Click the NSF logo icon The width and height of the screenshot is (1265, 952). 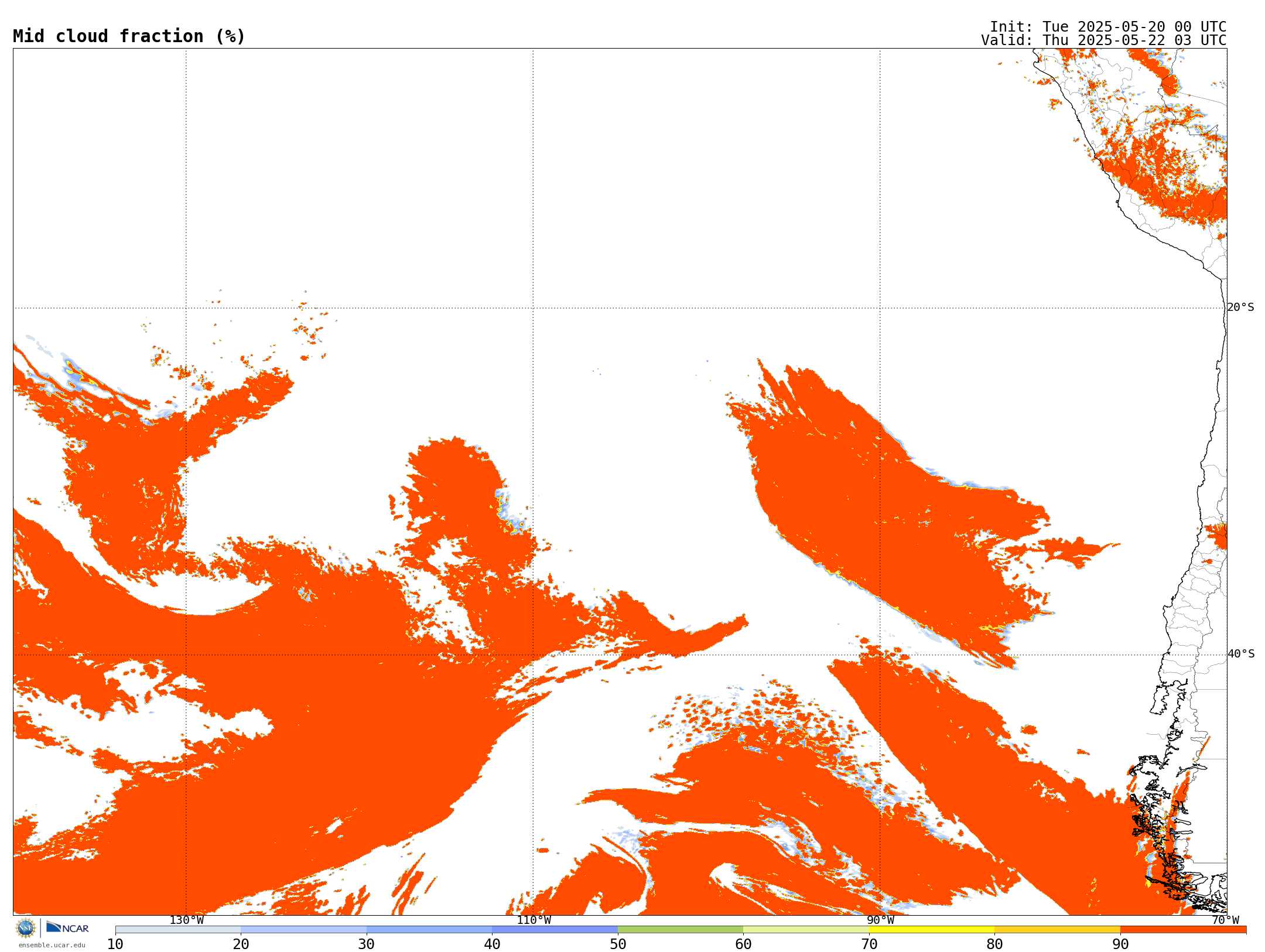tap(26, 928)
